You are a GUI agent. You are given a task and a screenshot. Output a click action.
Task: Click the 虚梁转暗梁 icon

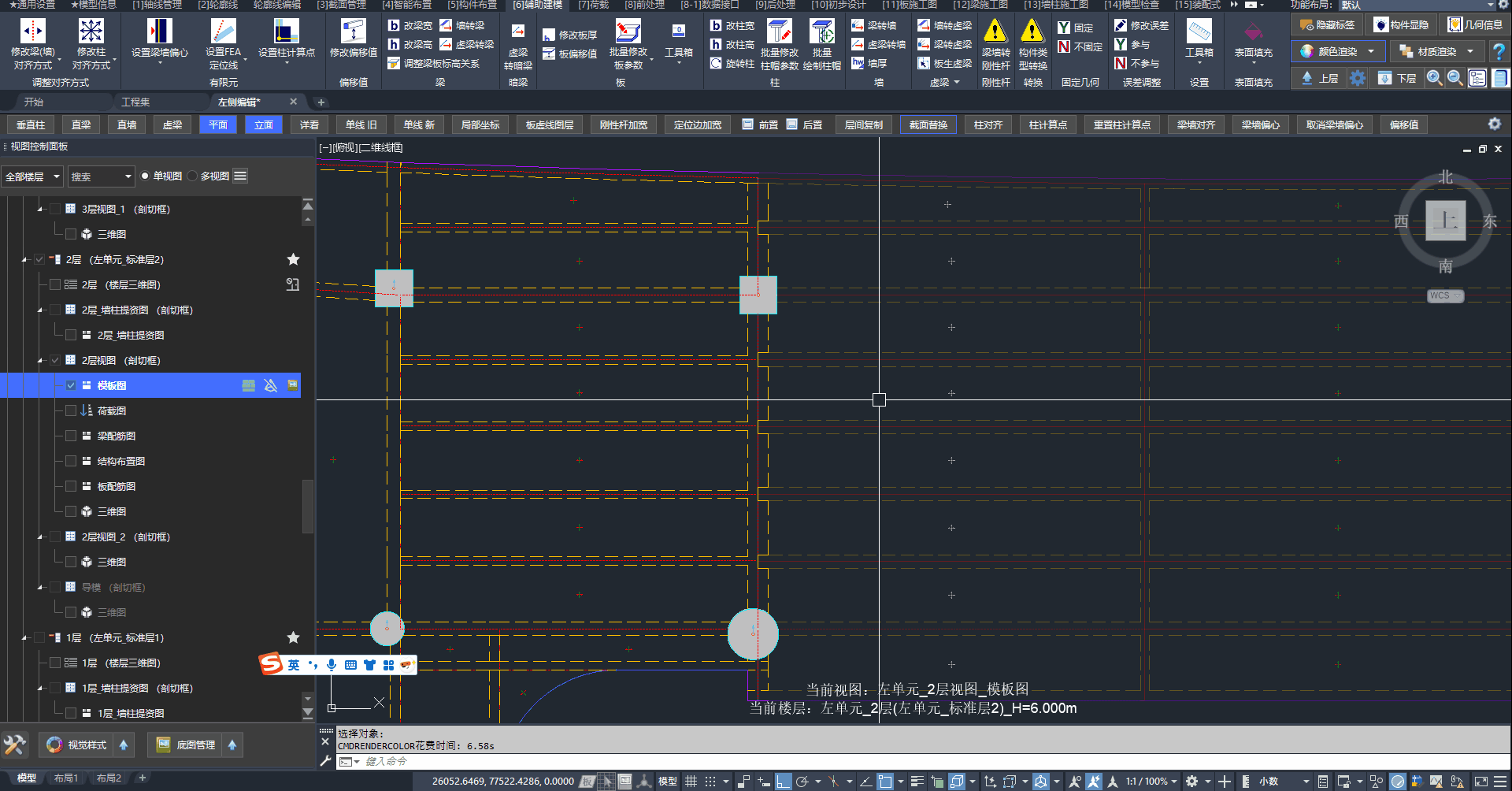(x=517, y=32)
